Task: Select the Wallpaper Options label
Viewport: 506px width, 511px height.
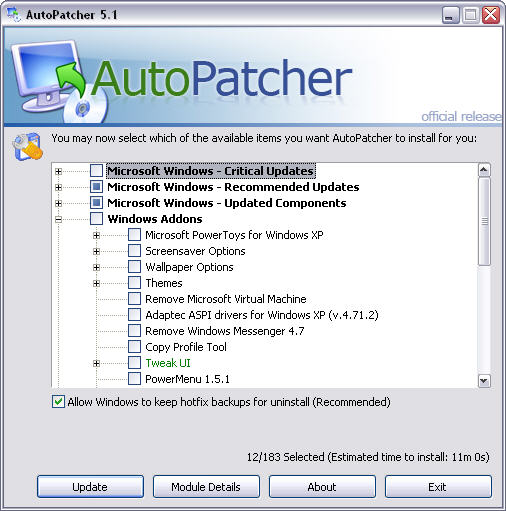Action: (189, 267)
